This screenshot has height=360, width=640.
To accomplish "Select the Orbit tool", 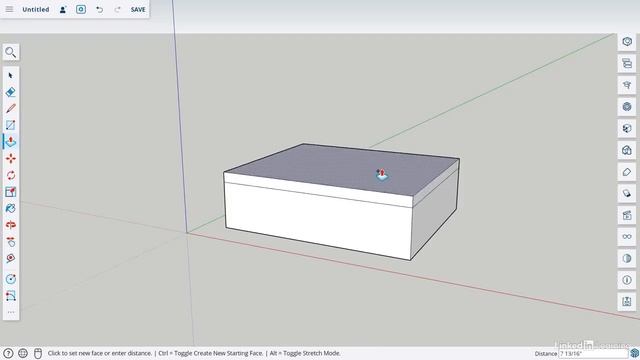I will (11, 225).
